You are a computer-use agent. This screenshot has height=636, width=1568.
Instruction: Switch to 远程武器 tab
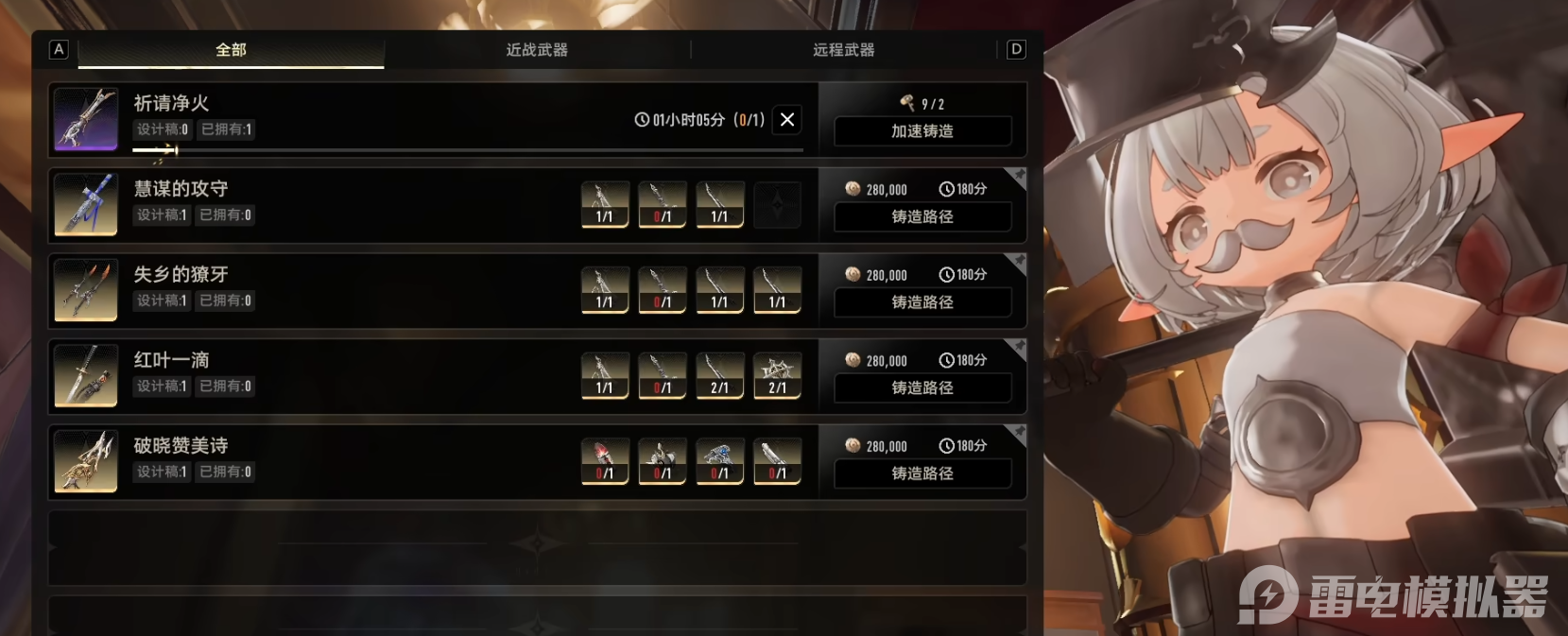[844, 49]
